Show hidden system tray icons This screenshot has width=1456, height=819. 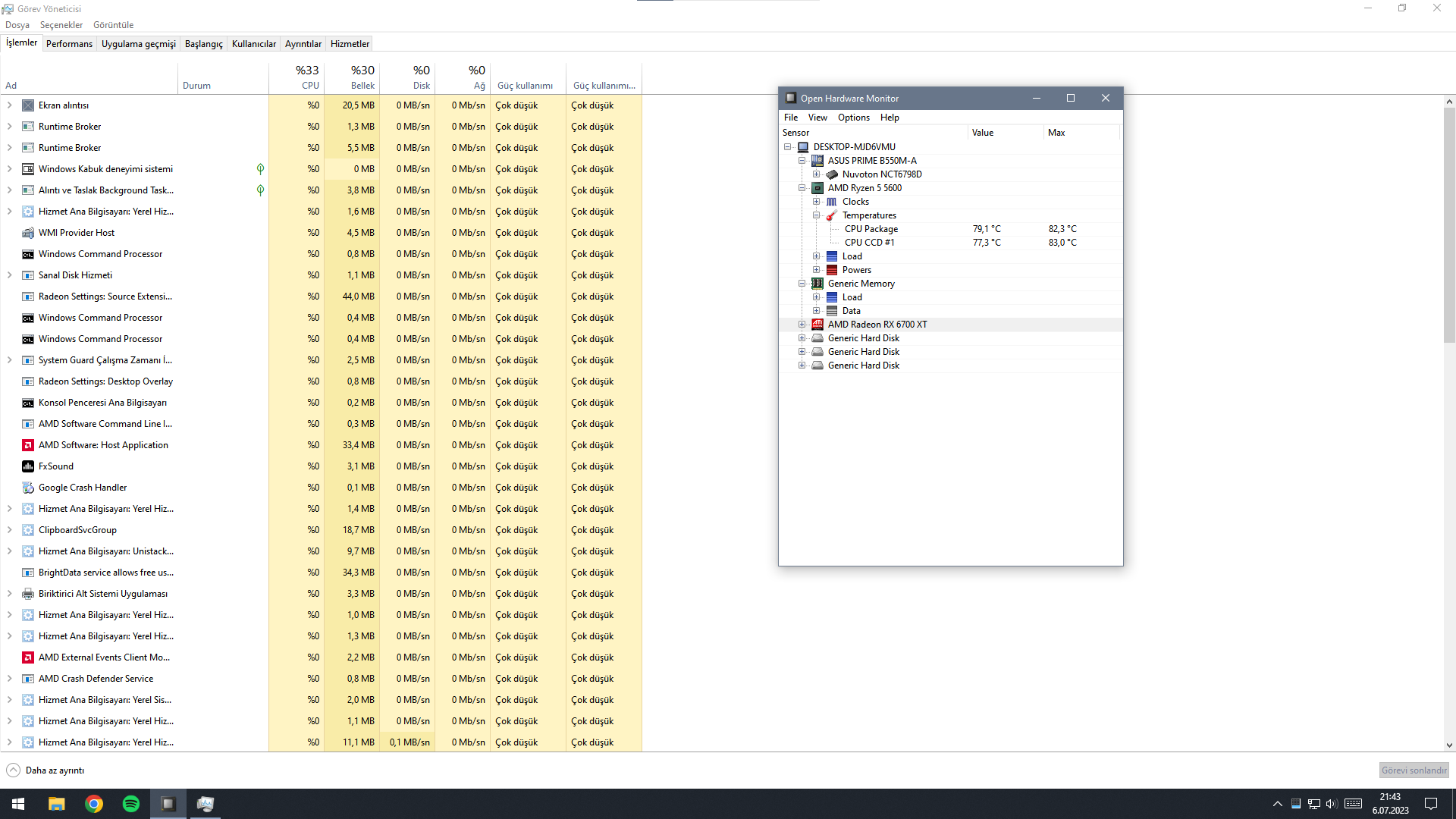[1278, 804]
